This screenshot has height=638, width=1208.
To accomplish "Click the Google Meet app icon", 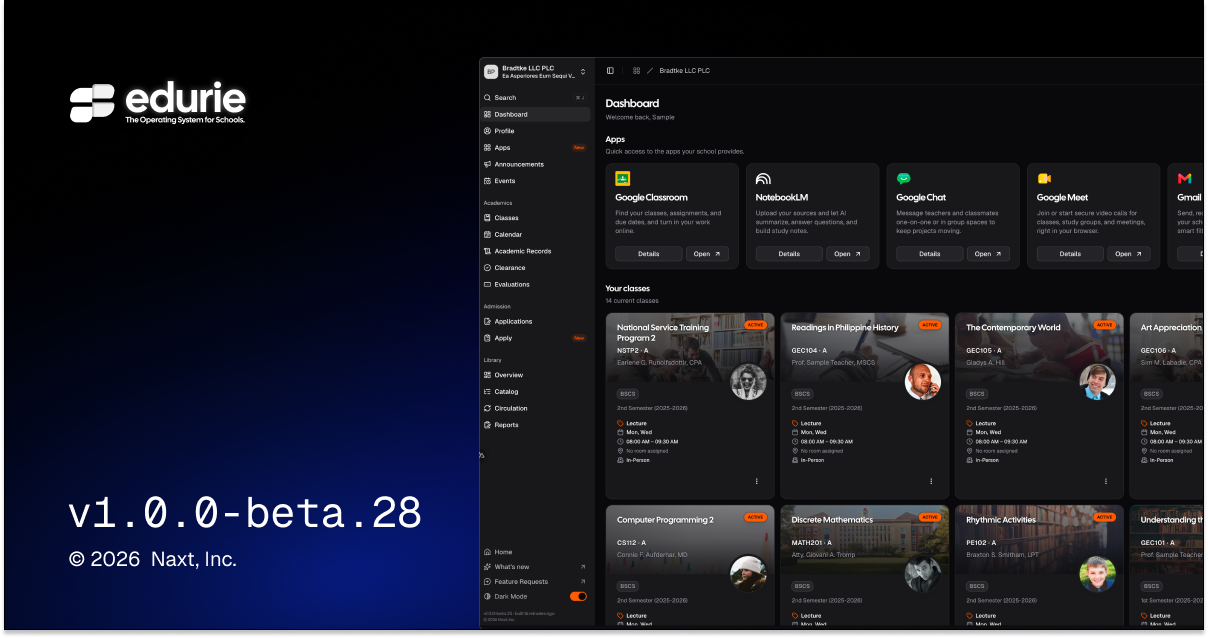I will click(x=1044, y=179).
